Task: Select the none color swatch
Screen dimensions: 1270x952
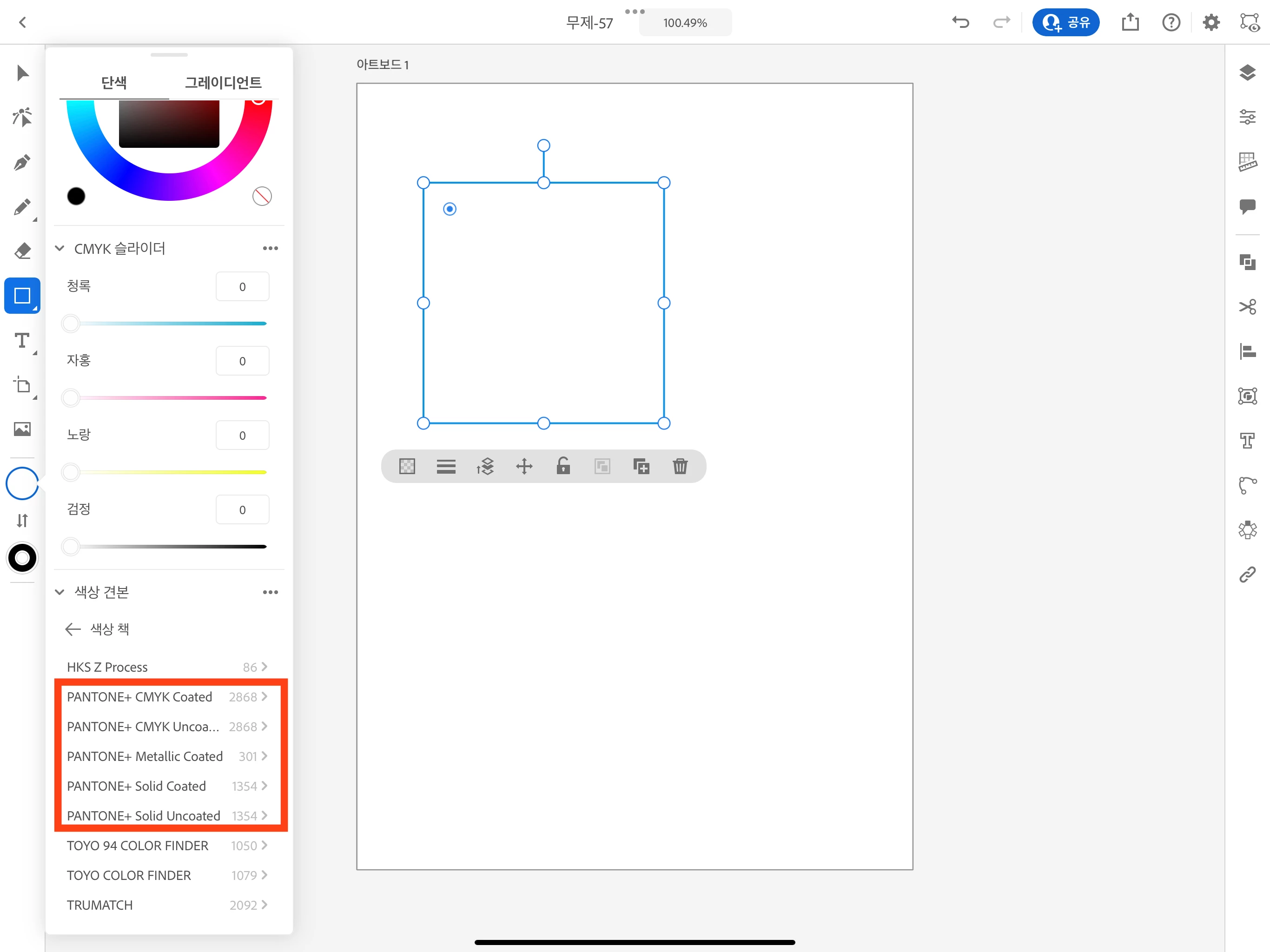Action: point(262,196)
